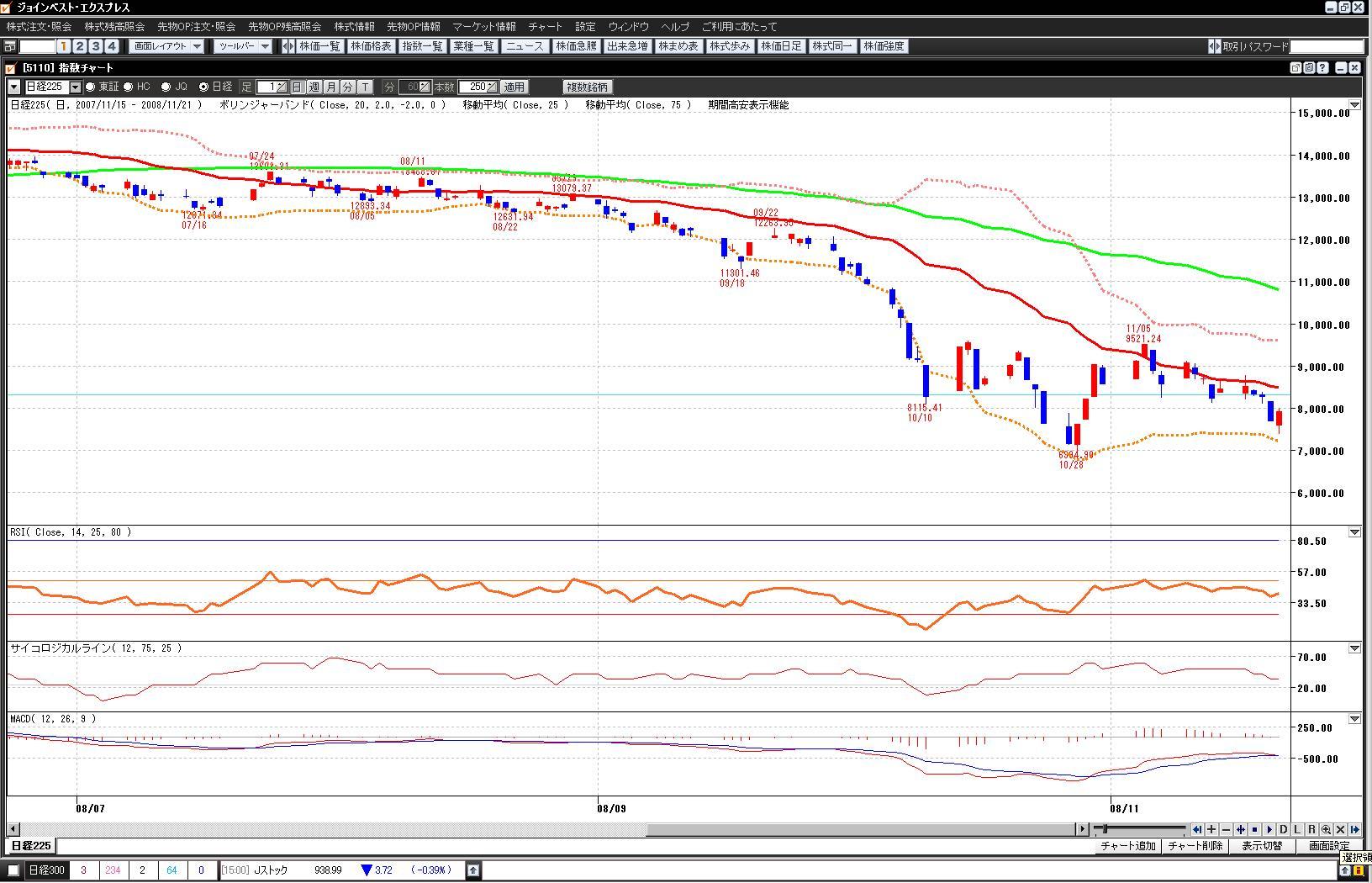1372x883 pixels.
Task: Open the チャート menu
Action: tap(545, 27)
